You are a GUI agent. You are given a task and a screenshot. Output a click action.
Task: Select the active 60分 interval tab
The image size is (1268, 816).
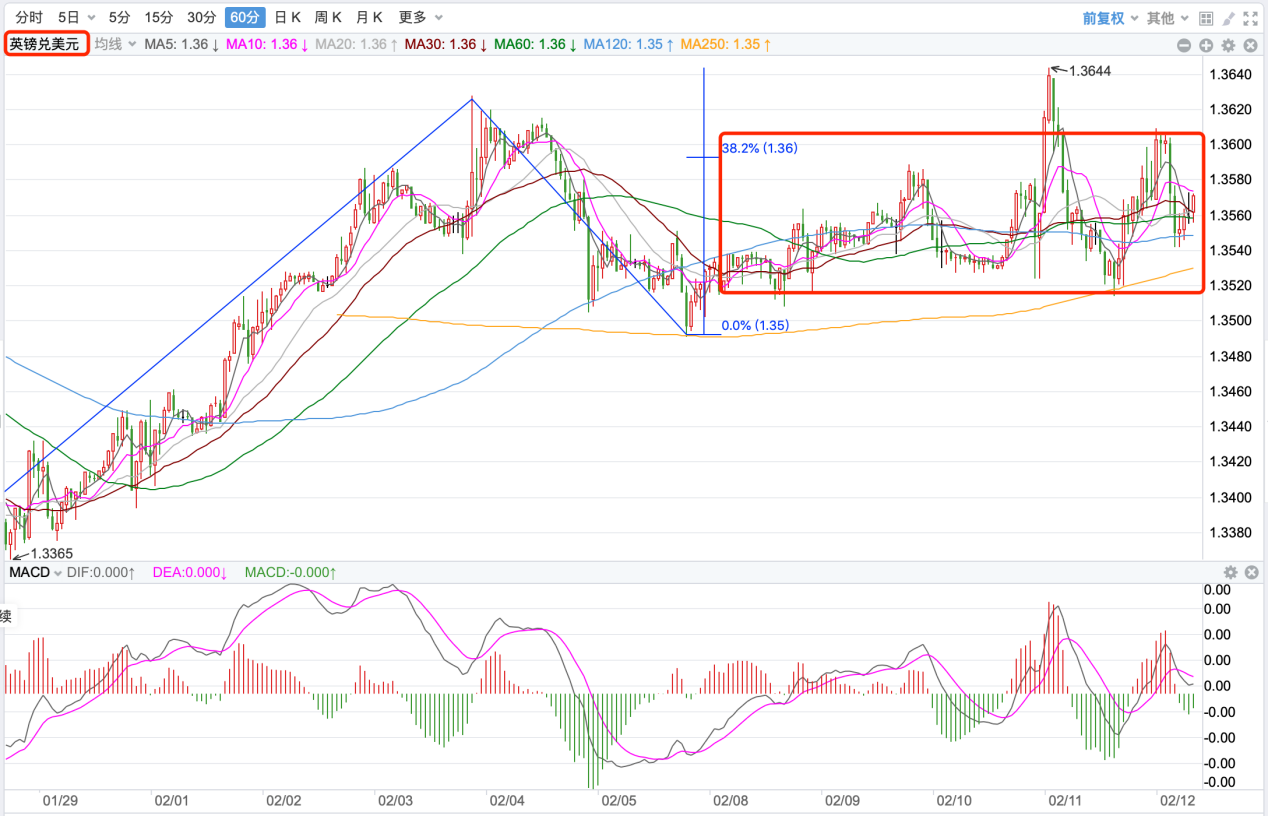pos(245,18)
